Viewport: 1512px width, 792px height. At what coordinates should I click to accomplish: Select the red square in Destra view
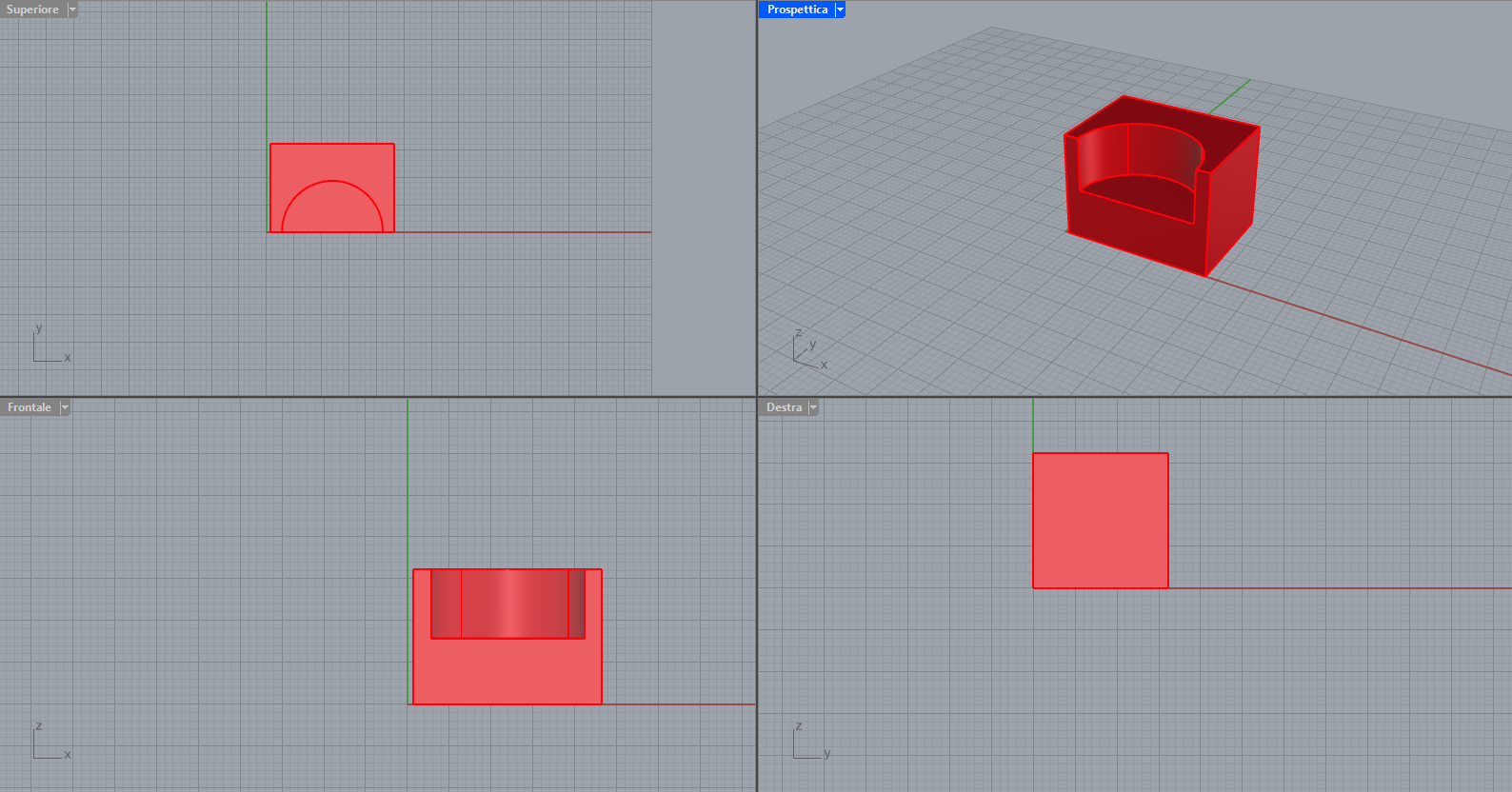tap(1100, 521)
